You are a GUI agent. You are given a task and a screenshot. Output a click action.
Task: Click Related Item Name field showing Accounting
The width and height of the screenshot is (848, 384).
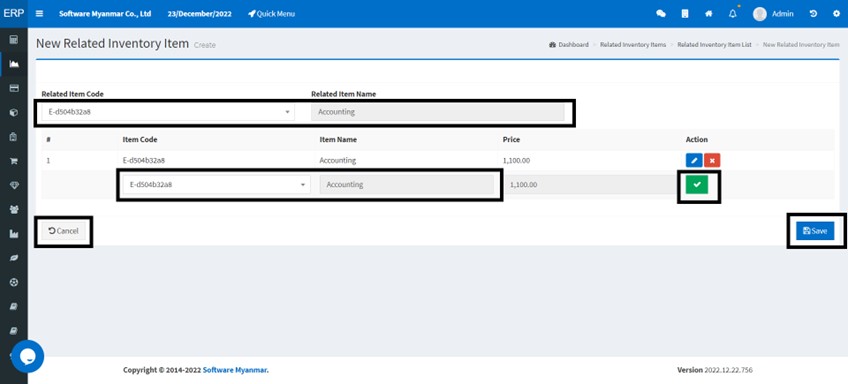click(438, 112)
